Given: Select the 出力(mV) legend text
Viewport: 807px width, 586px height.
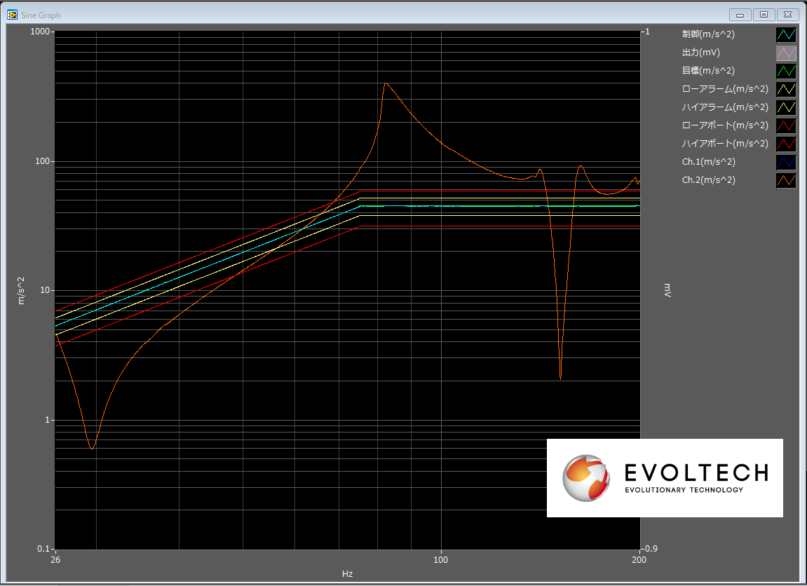Looking at the screenshot, I should [x=702, y=52].
